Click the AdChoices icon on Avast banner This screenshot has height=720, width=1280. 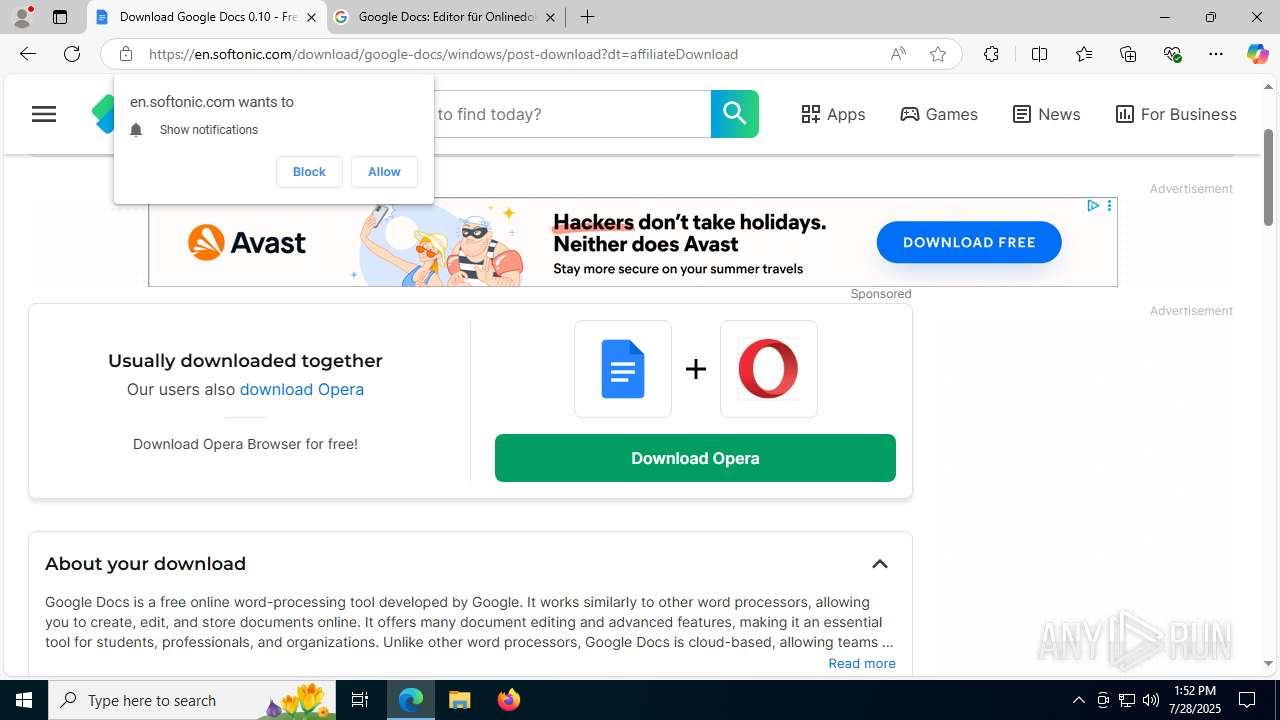click(x=1092, y=206)
